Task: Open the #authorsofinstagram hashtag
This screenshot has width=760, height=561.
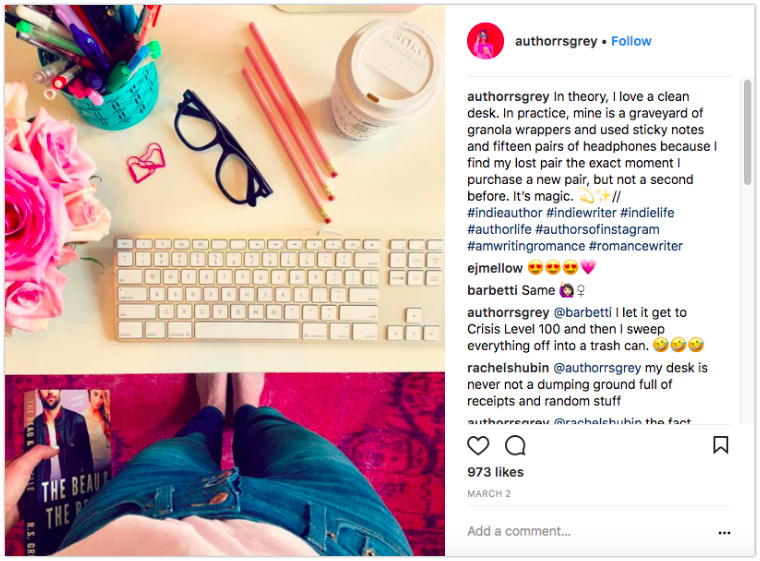Action: 597,229
